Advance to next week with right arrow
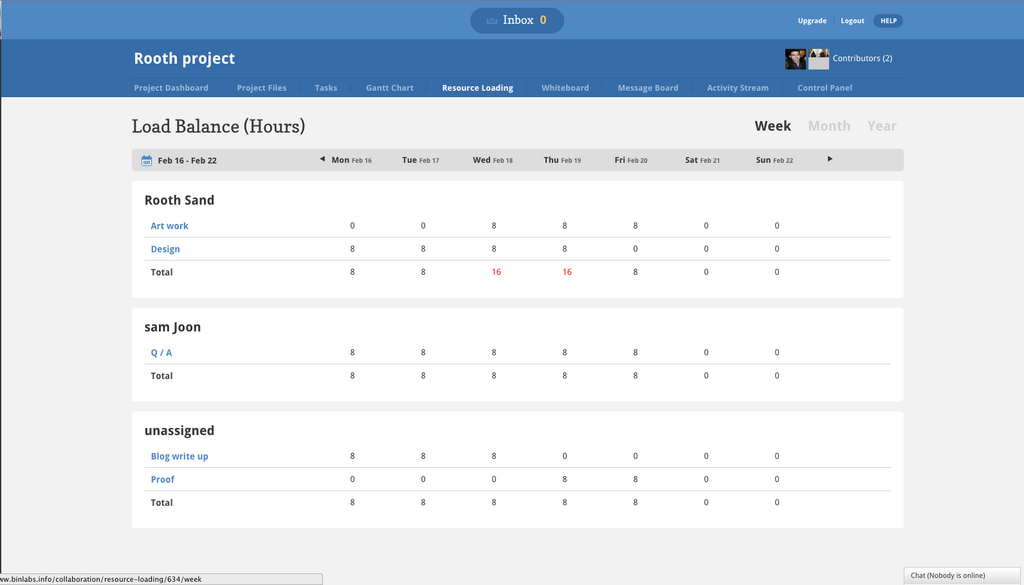1024x585 pixels. pos(830,159)
